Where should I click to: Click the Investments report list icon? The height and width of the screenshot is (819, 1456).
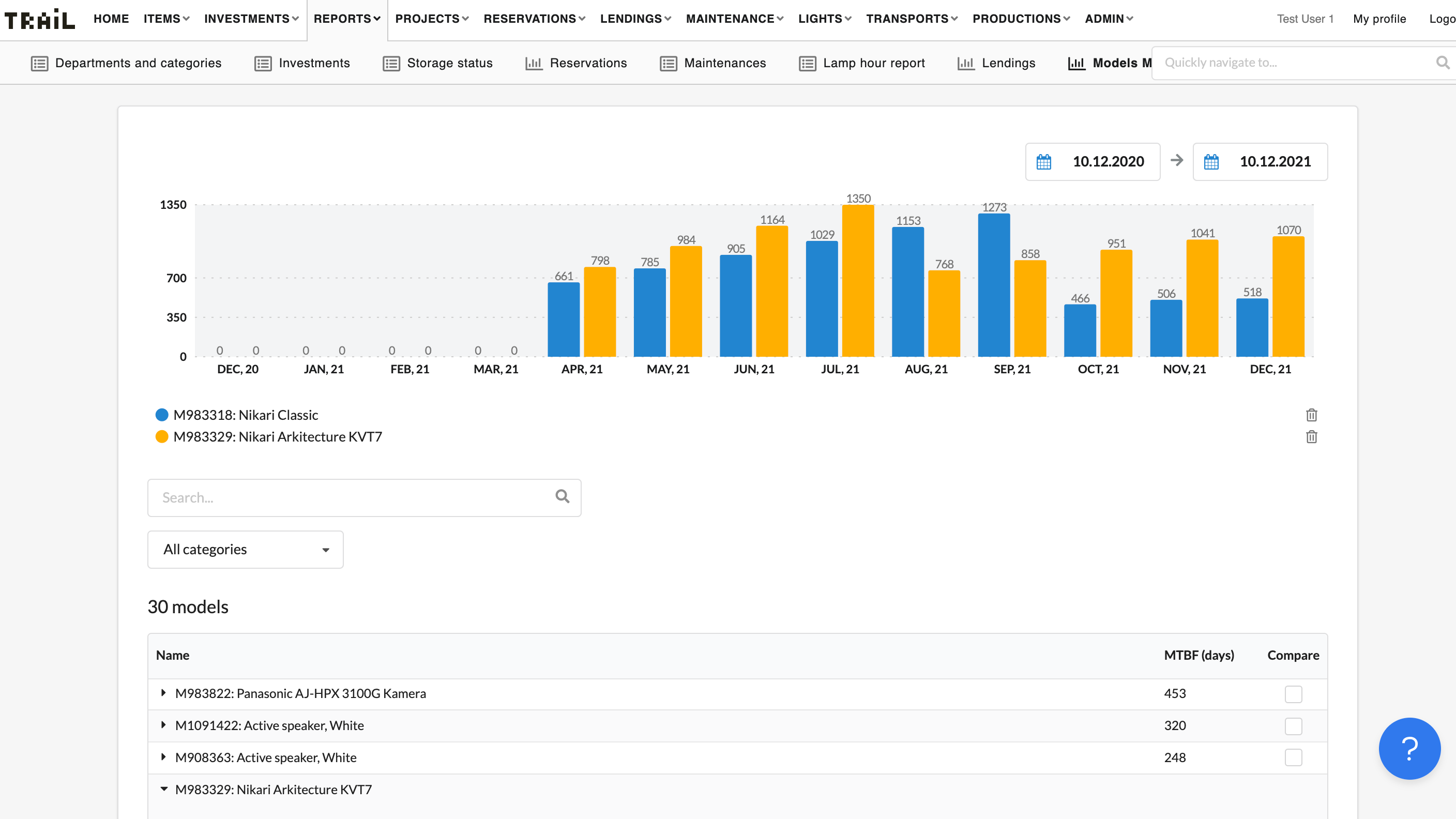tap(263, 63)
